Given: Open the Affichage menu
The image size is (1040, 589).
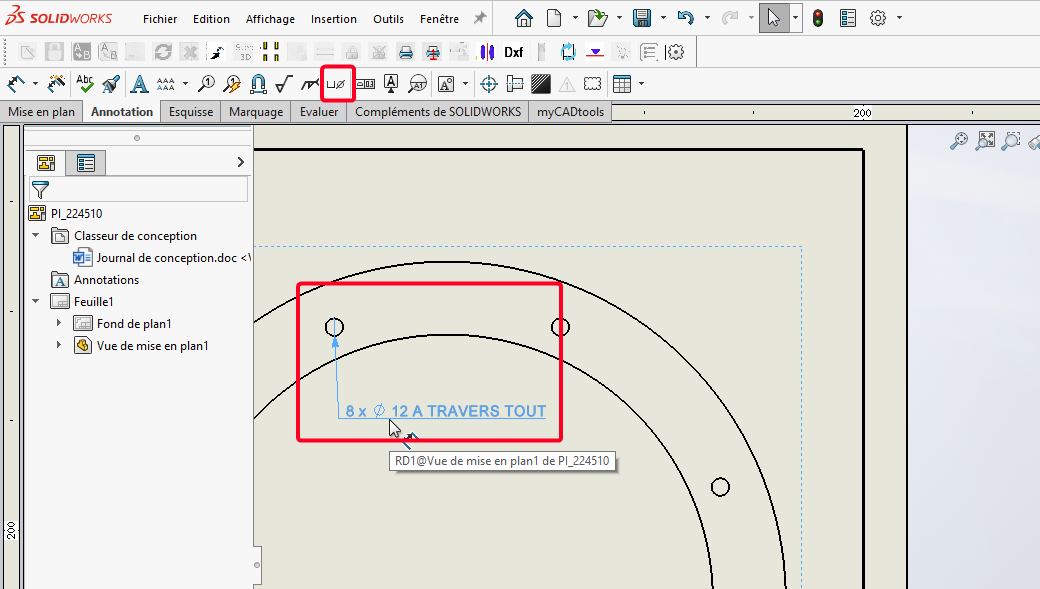Looking at the screenshot, I should pyautogui.click(x=270, y=19).
